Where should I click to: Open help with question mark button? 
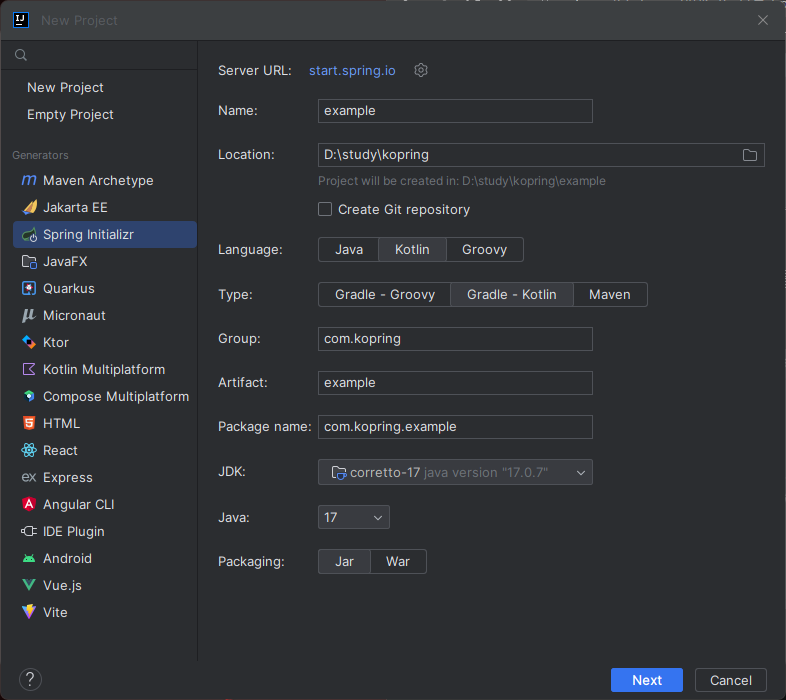coord(30,679)
